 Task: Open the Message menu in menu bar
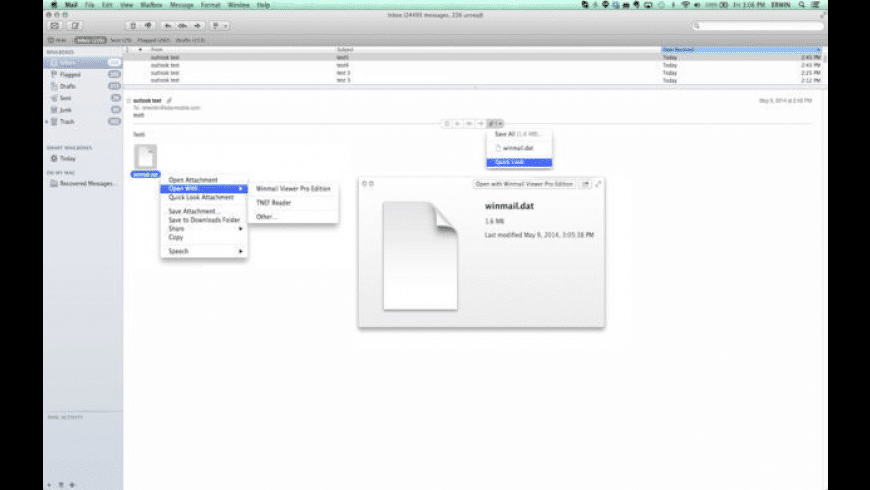(181, 5)
